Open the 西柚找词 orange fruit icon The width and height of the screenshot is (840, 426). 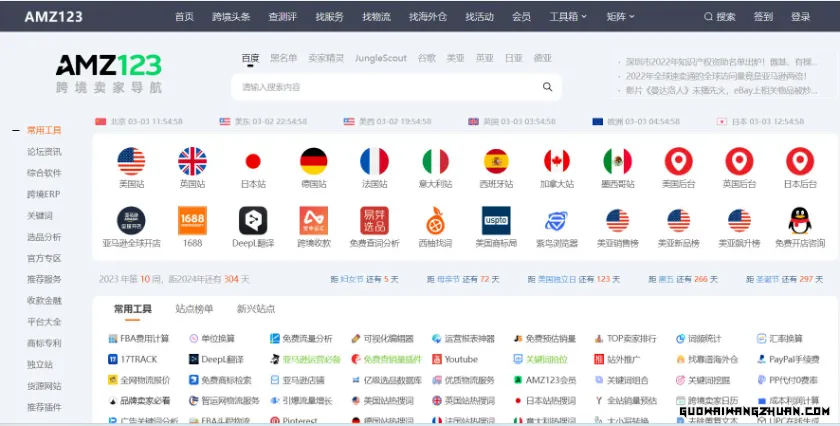click(436, 220)
